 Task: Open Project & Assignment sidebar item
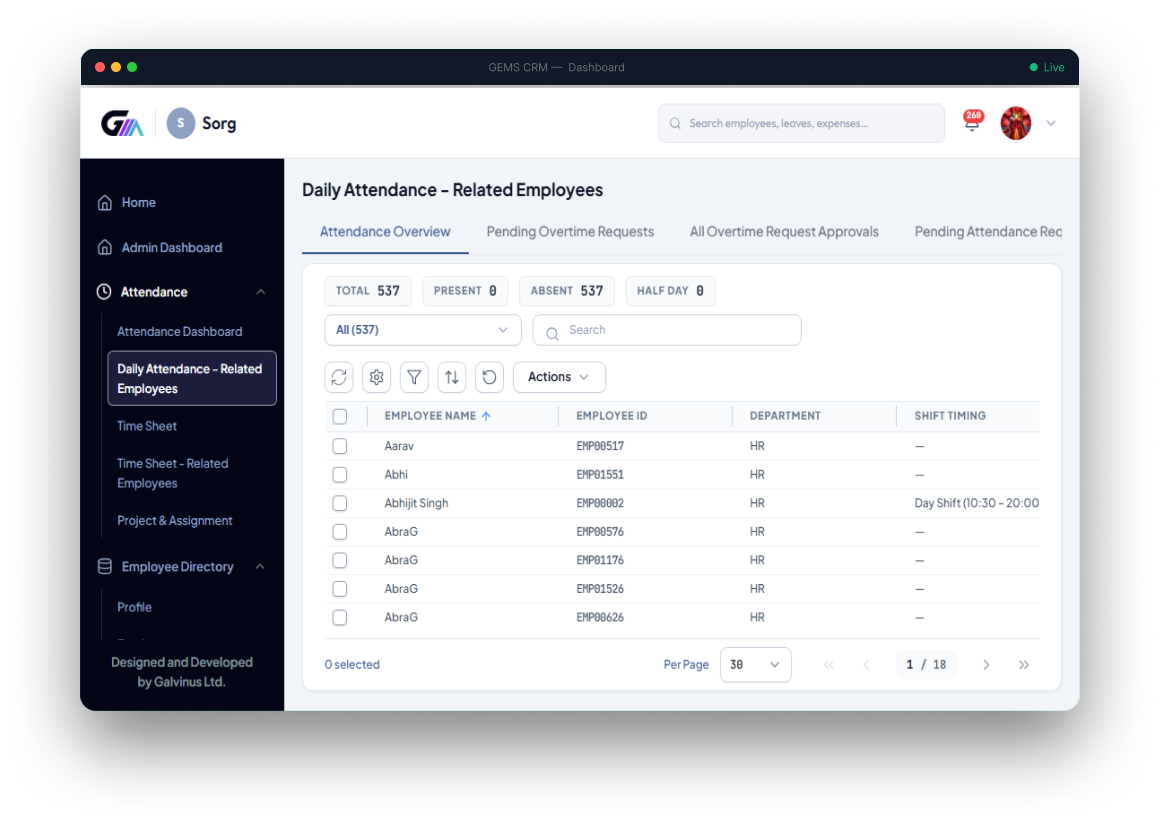pos(175,521)
